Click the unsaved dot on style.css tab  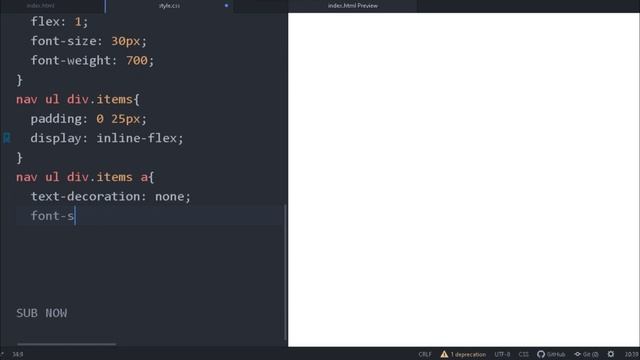226,6
